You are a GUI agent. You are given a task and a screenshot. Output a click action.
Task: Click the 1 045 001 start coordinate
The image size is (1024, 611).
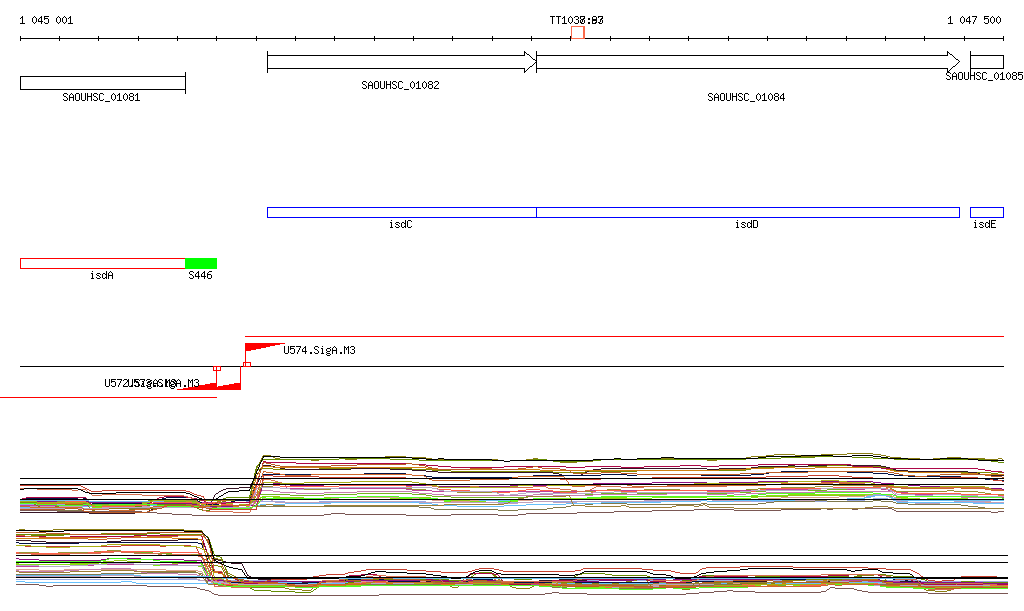tap(46, 20)
